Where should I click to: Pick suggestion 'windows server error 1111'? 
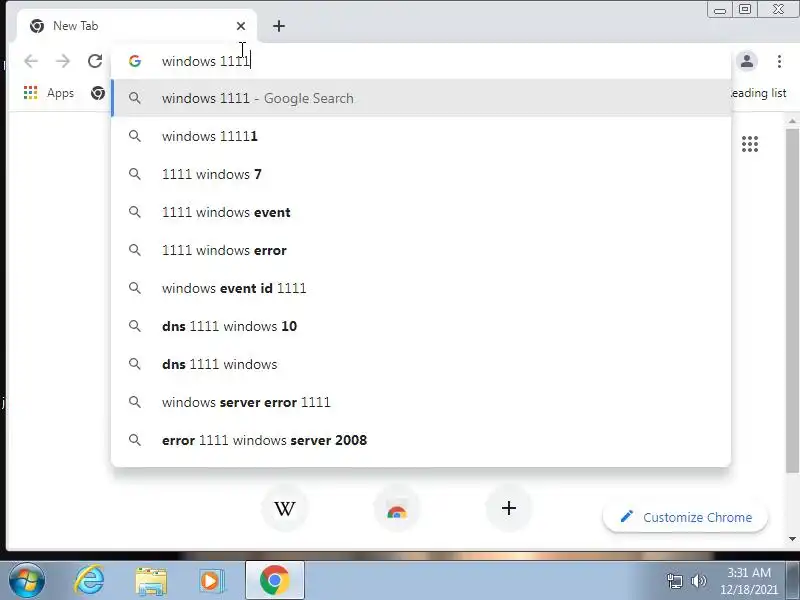coord(421,402)
